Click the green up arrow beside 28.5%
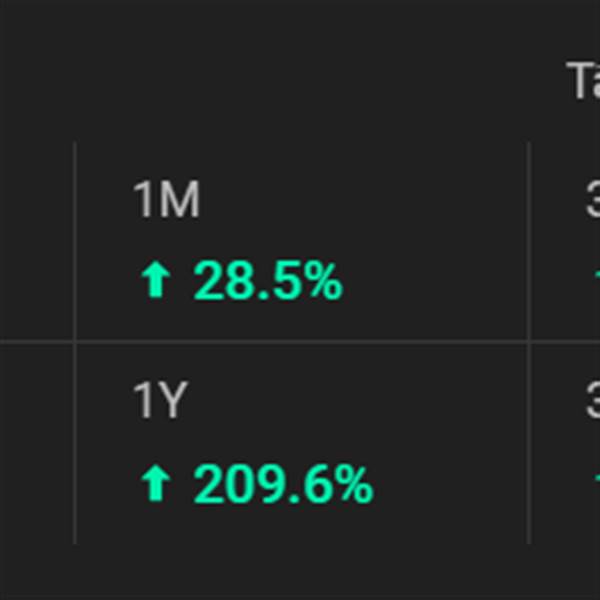The width and height of the screenshot is (600, 600). click(154, 282)
